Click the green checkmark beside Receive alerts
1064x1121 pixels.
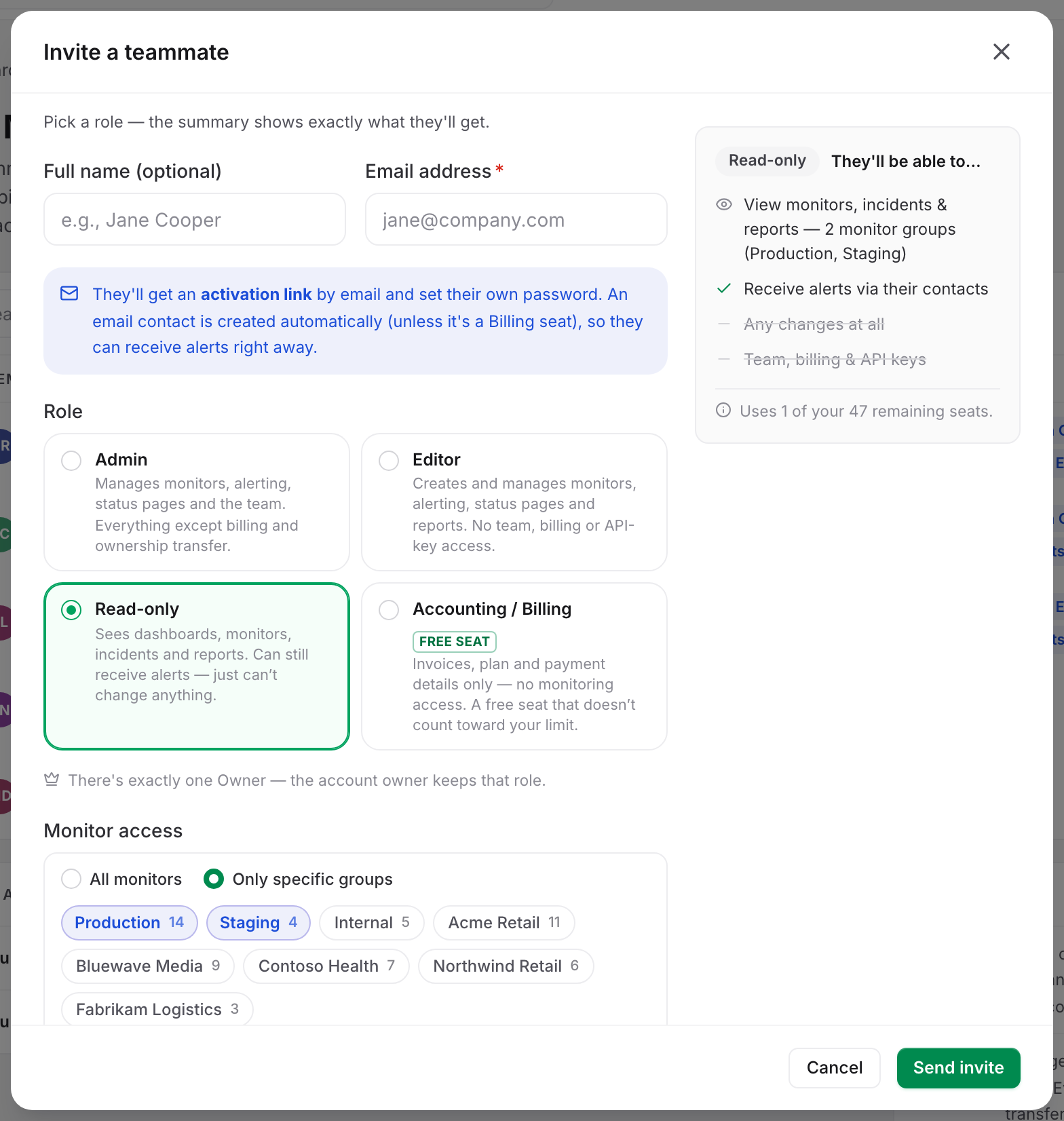coord(724,288)
